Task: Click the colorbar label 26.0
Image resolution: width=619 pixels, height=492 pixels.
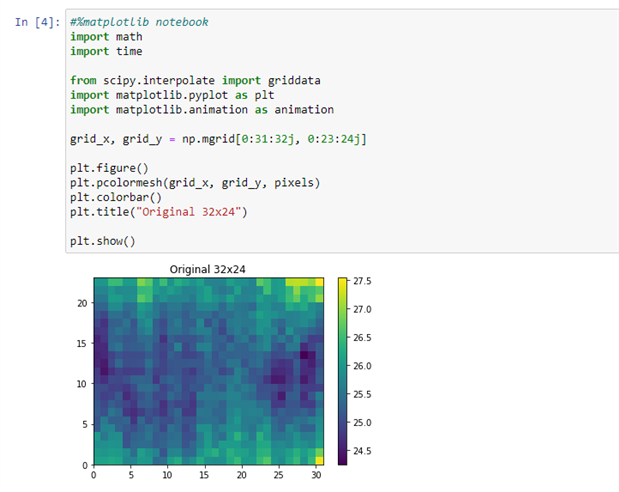Action: [x=362, y=366]
